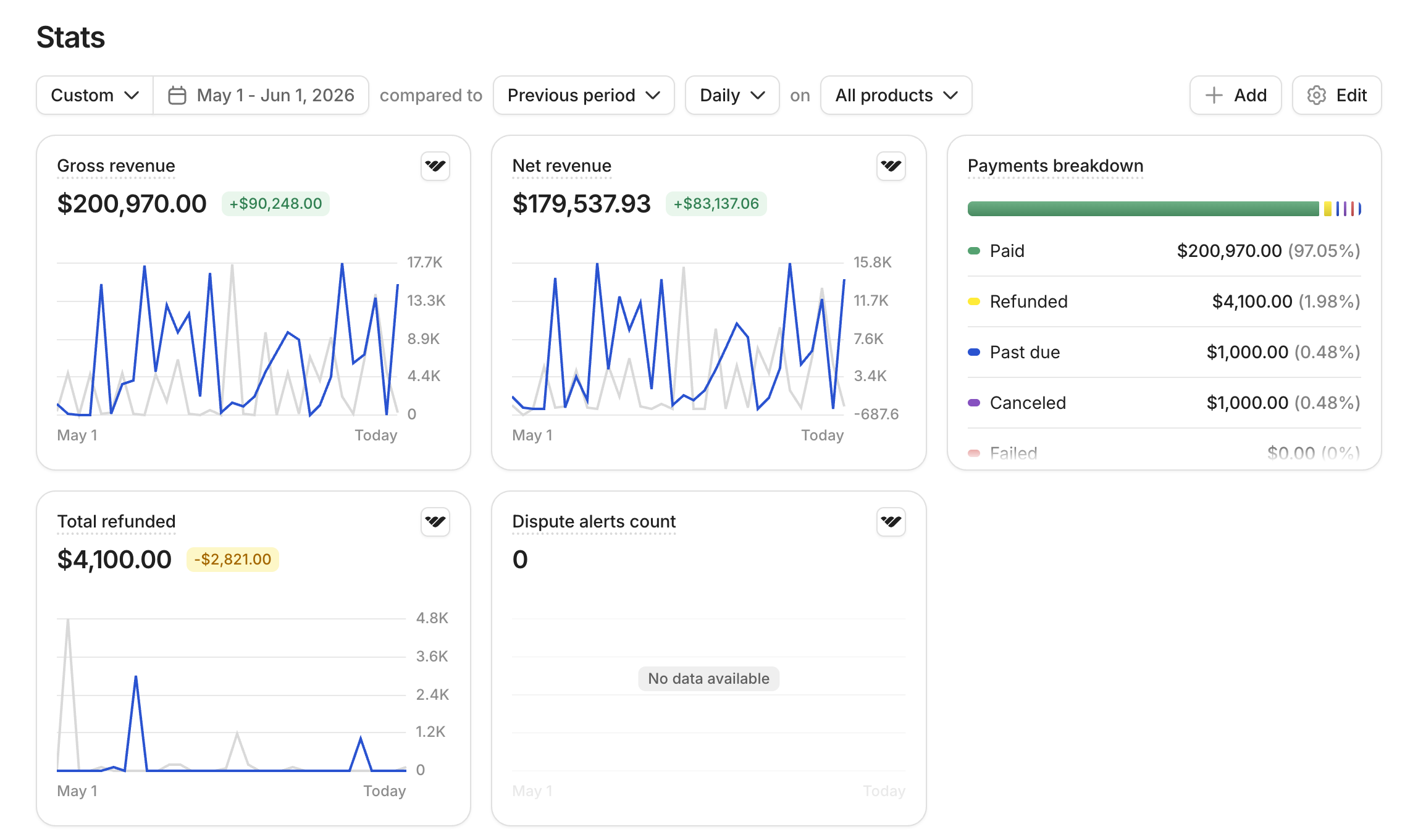Screen dimensions: 1418x840
Task: Click the -$2,821.00 change badge
Action: (232, 560)
